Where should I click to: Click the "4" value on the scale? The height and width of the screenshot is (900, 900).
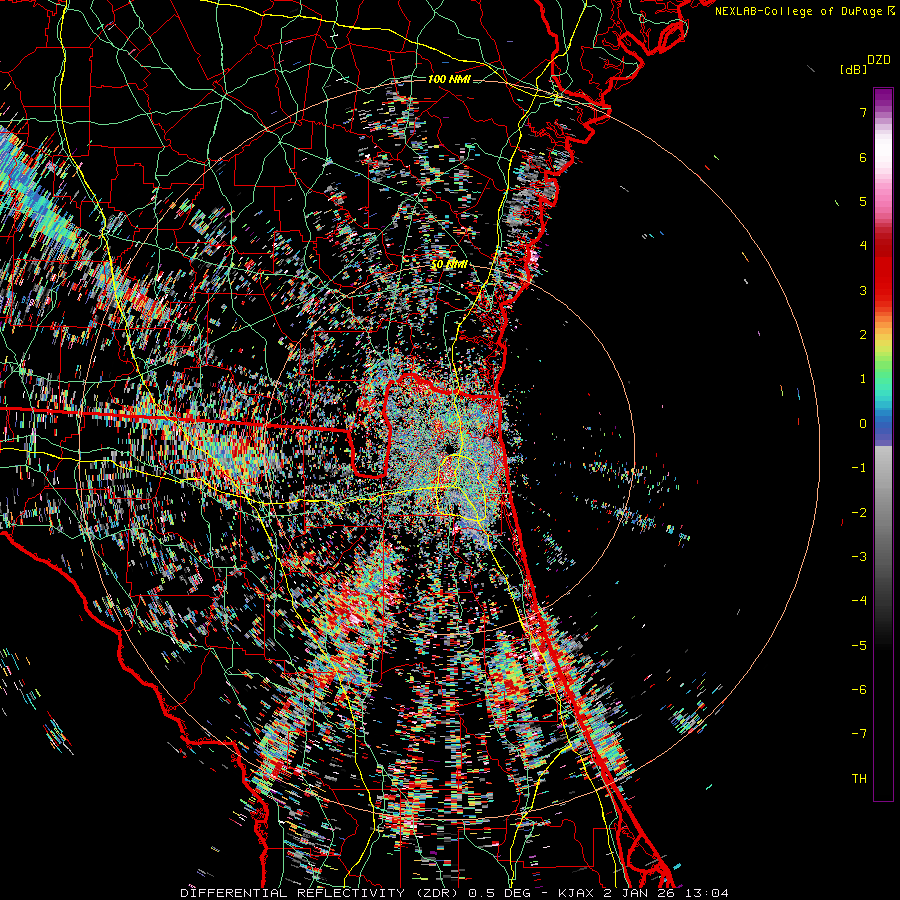point(863,246)
